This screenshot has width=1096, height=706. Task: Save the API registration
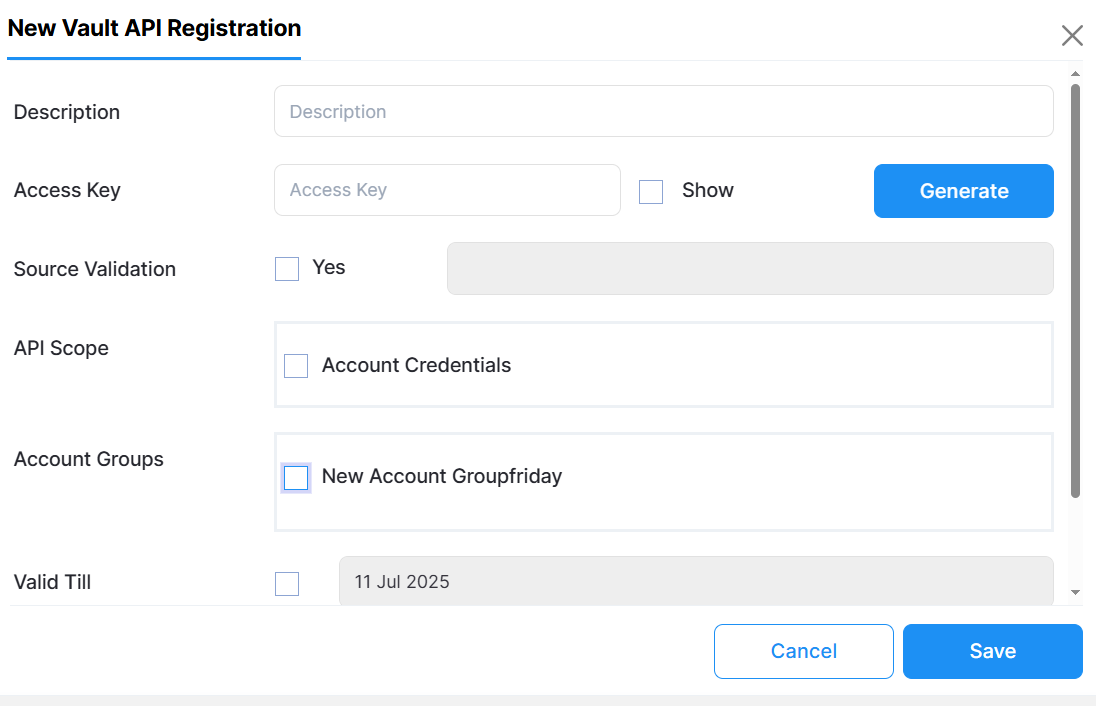pyautogui.click(x=992, y=651)
